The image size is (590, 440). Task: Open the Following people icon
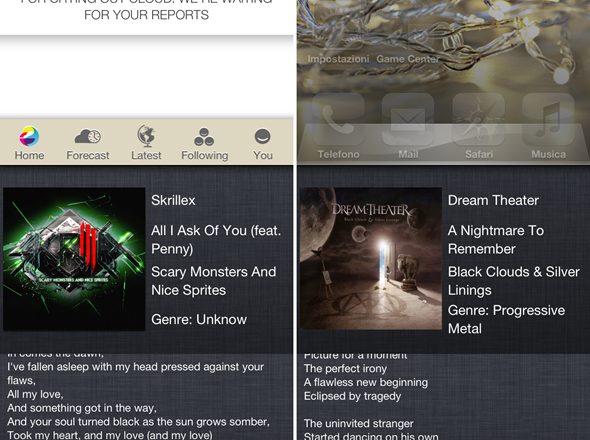coord(204,137)
